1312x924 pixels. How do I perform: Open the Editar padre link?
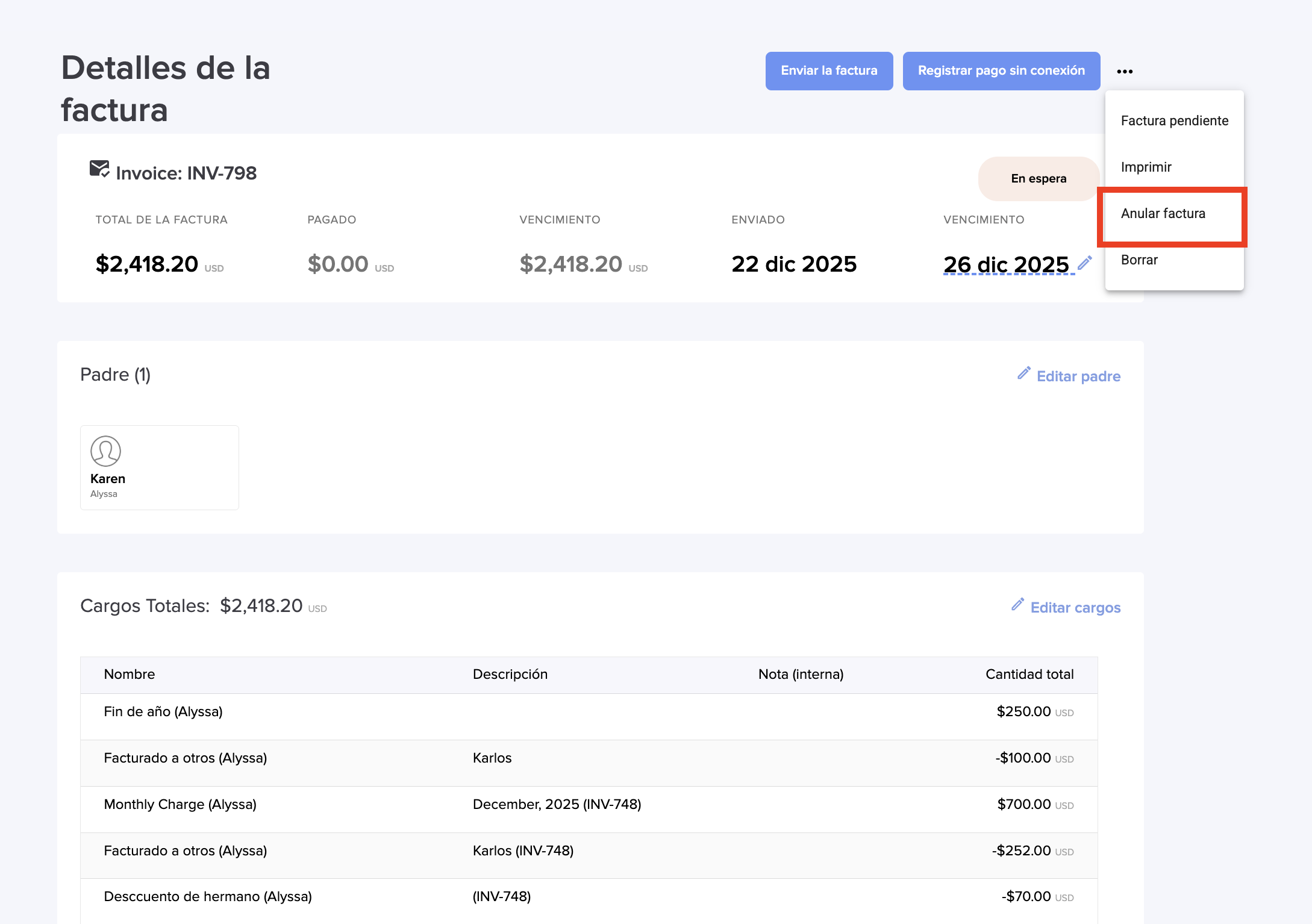pos(1078,376)
